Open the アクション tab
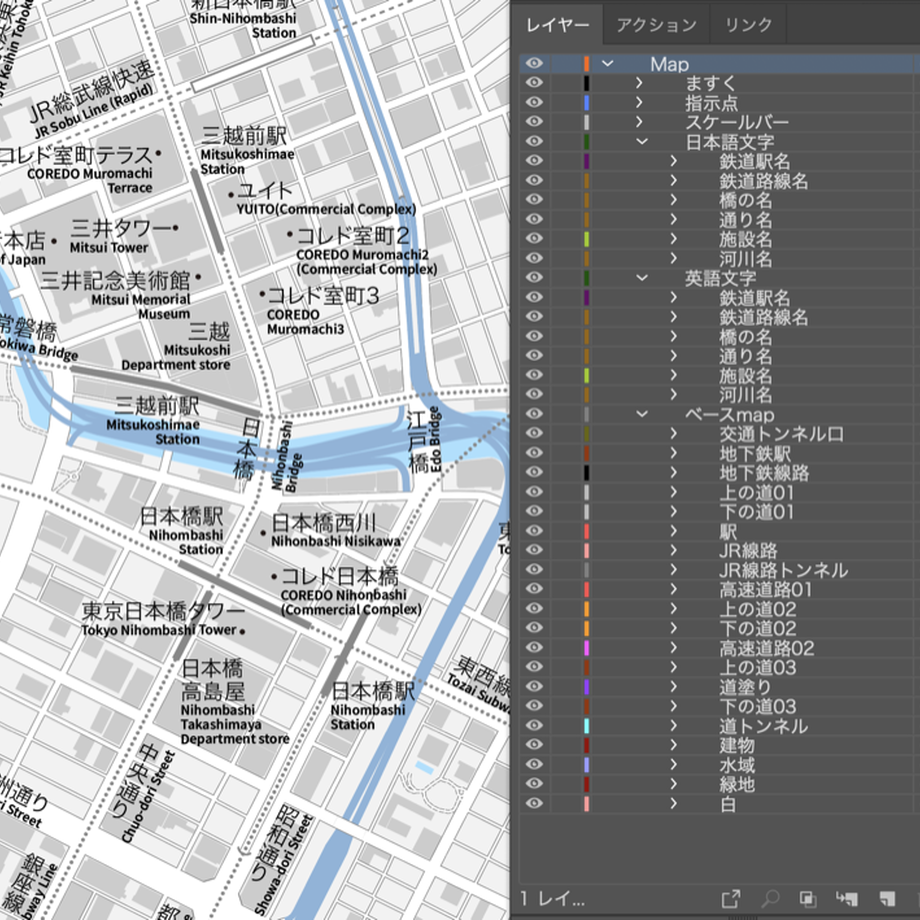This screenshot has height=920, width=920. tap(657, 25)
